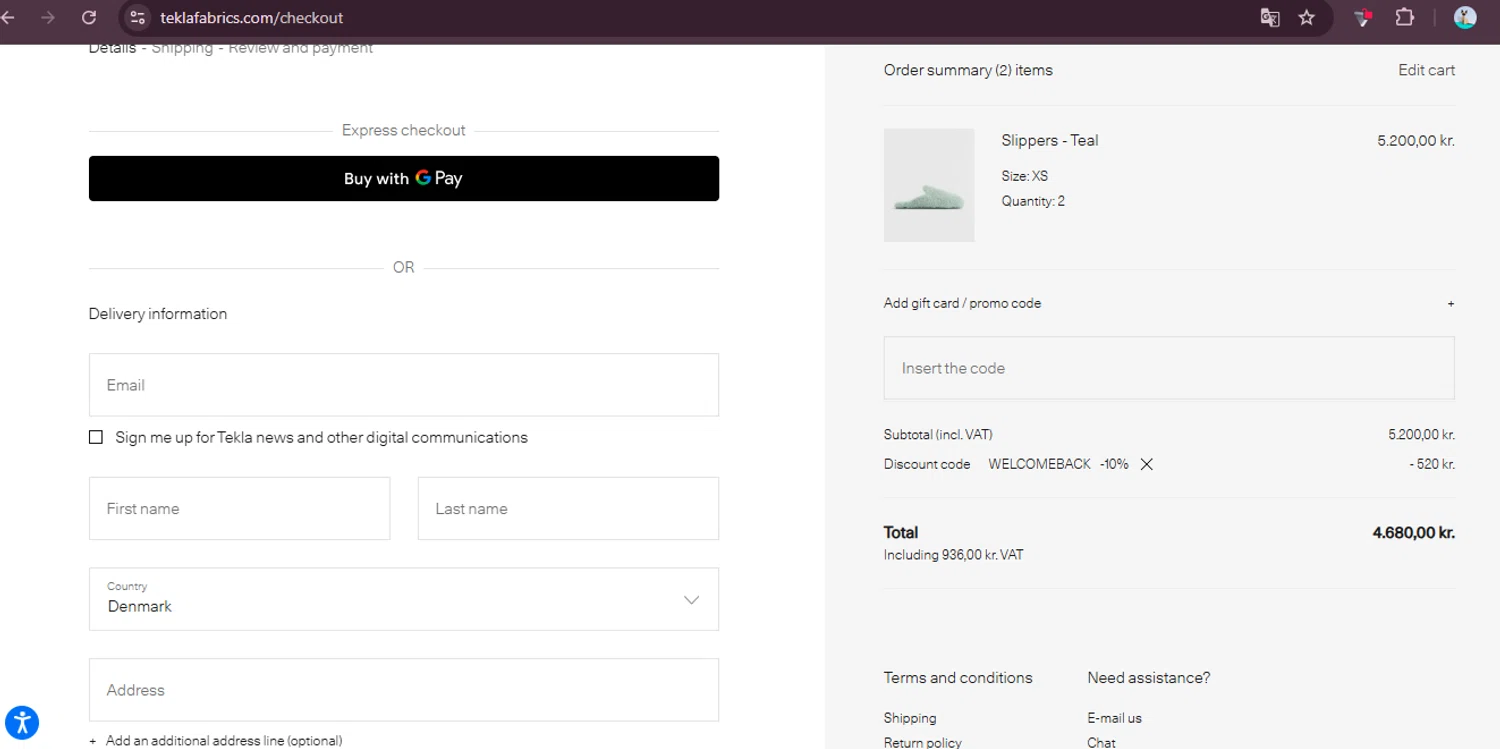Open the Slippers Teal product thumbnail
The image size is (1500, 749).
click(x=929, y=185)
